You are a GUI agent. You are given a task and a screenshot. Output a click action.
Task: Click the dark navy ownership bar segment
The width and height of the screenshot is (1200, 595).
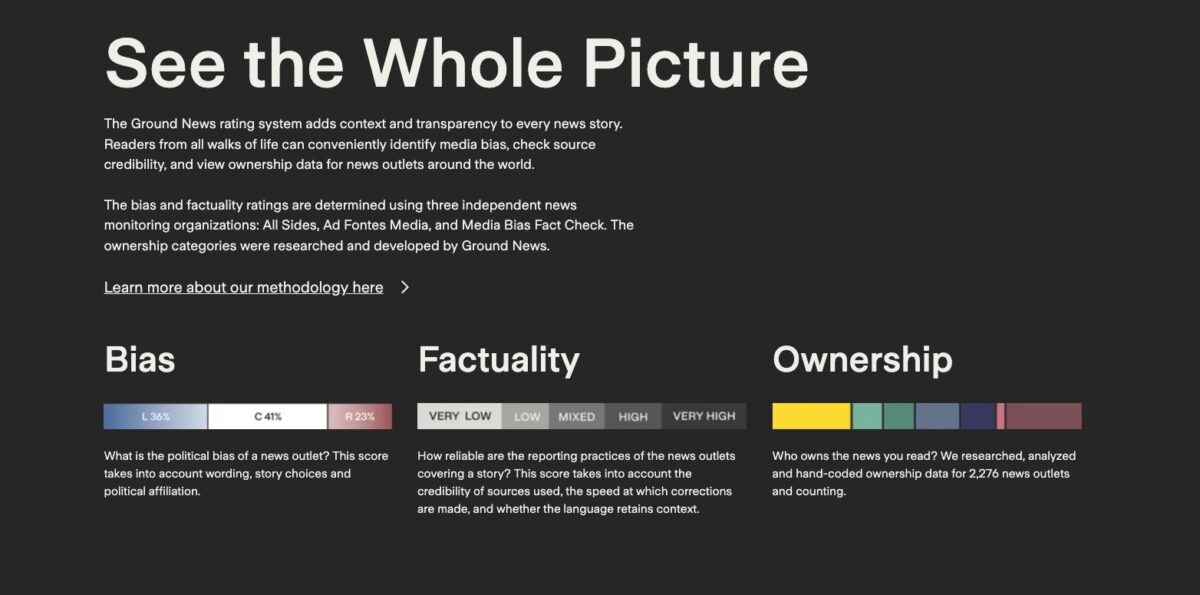pyautogui.click(x=978, y=416)
